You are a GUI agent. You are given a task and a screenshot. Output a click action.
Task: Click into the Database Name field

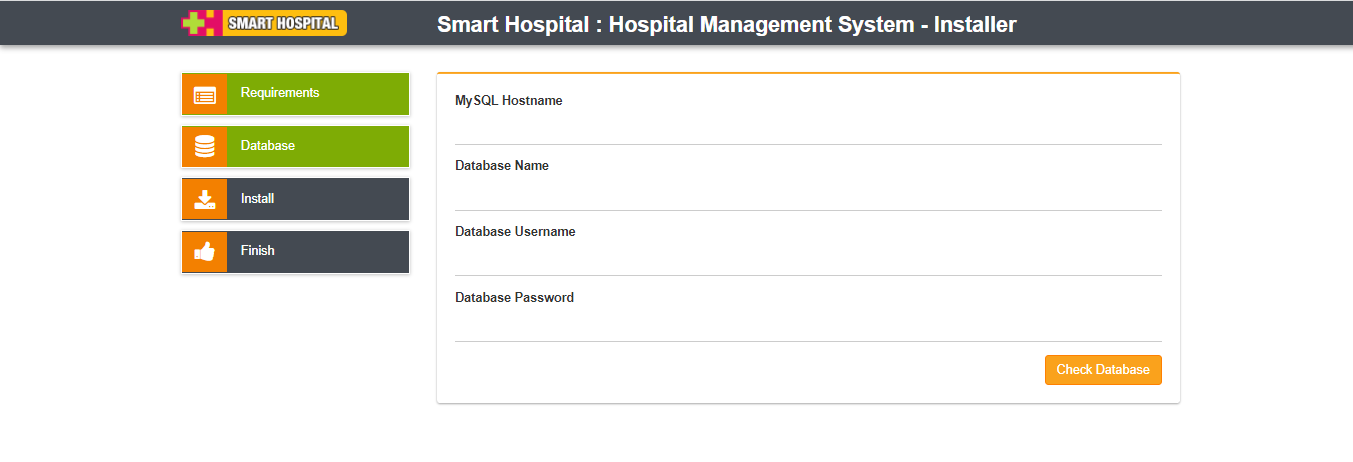click(808, 194)
